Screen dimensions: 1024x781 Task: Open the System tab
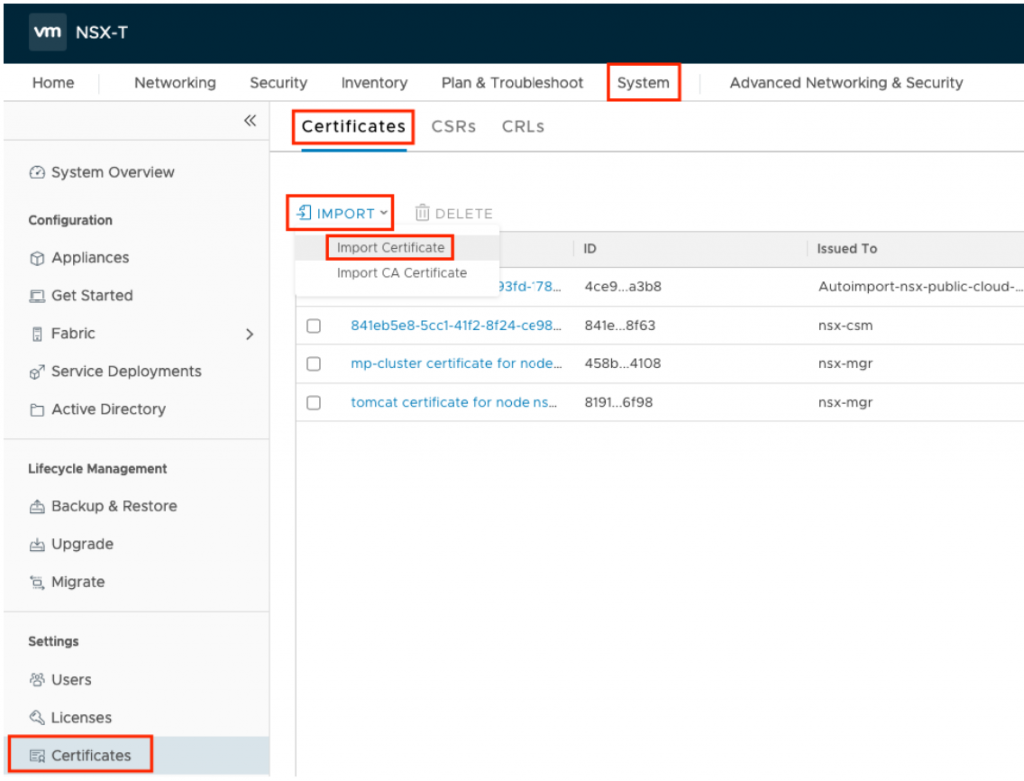click(643, 83)
